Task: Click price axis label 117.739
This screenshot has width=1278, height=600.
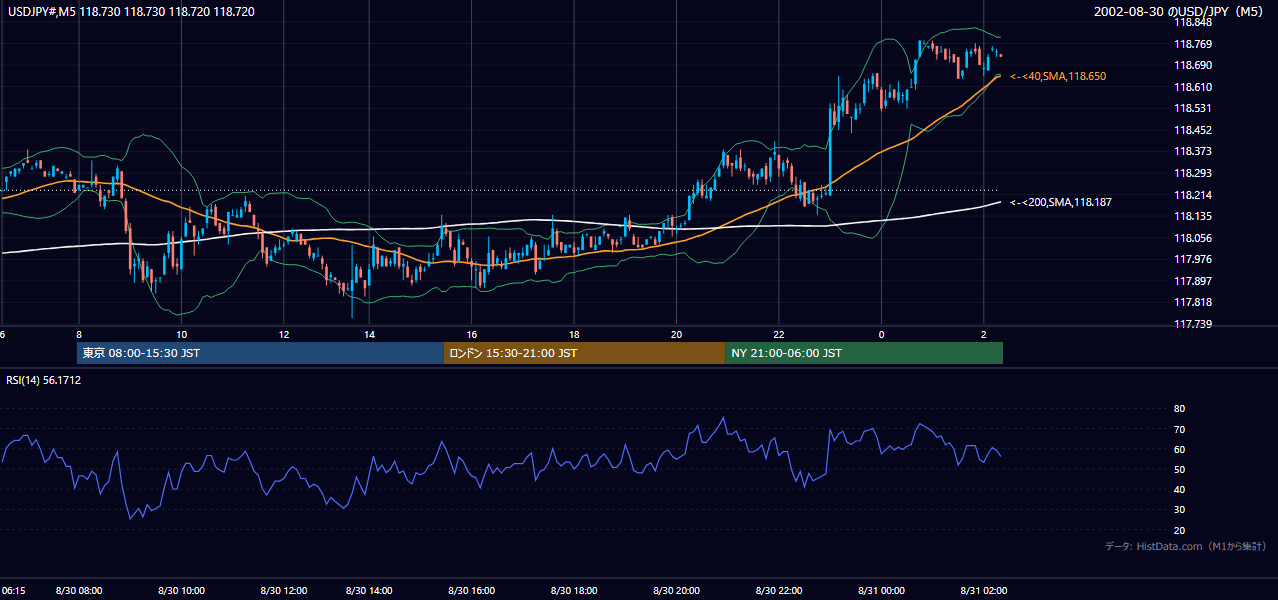Action: click(1193, 324)
